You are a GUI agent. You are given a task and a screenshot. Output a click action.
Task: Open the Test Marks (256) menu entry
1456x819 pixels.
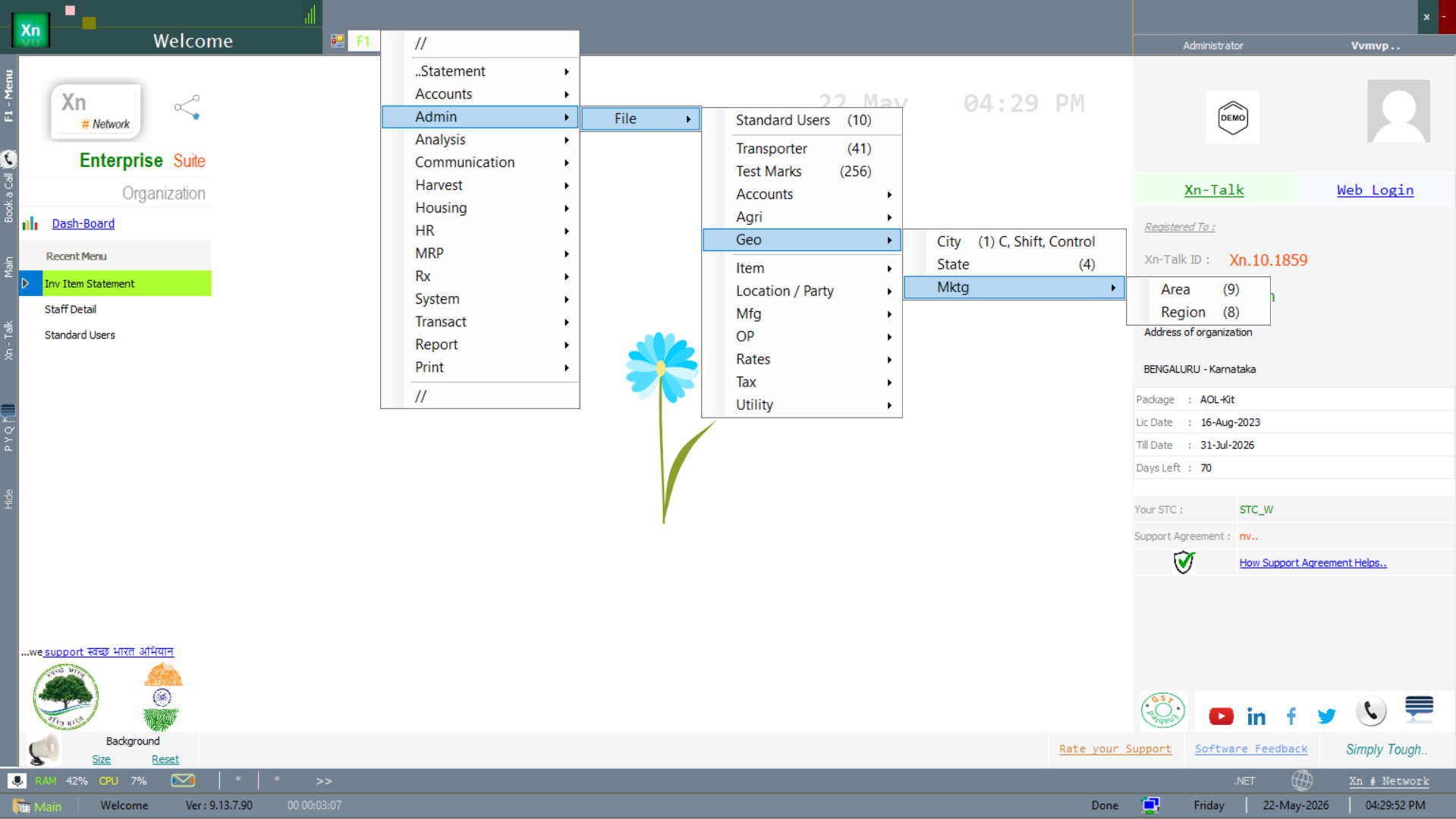point(802,172)
